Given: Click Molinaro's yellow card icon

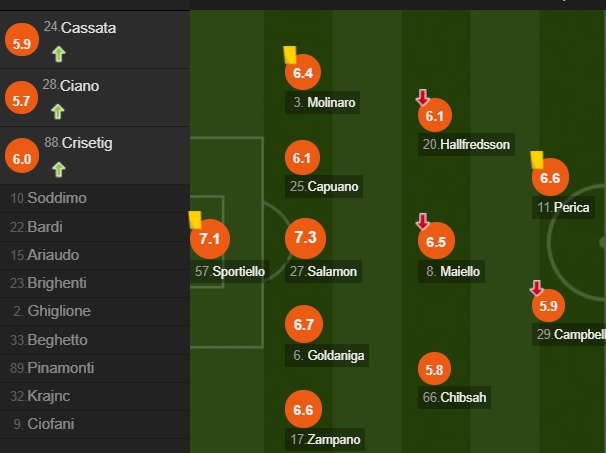Looking at the screenshot, I should [x=290, y=54].
